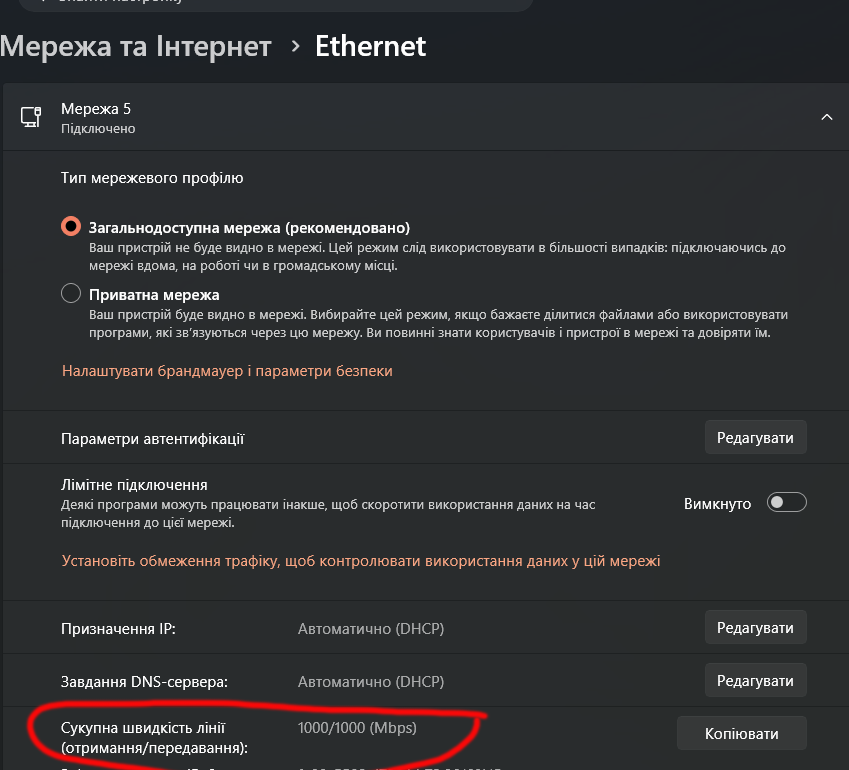849x770 pixels.
Task: Open the data limit settings link
Action: point(361,561)
